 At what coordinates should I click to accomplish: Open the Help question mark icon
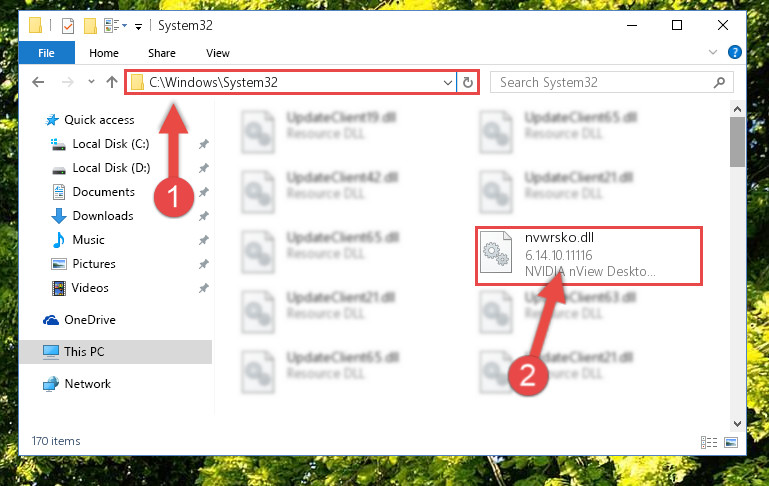coord(735,52)
